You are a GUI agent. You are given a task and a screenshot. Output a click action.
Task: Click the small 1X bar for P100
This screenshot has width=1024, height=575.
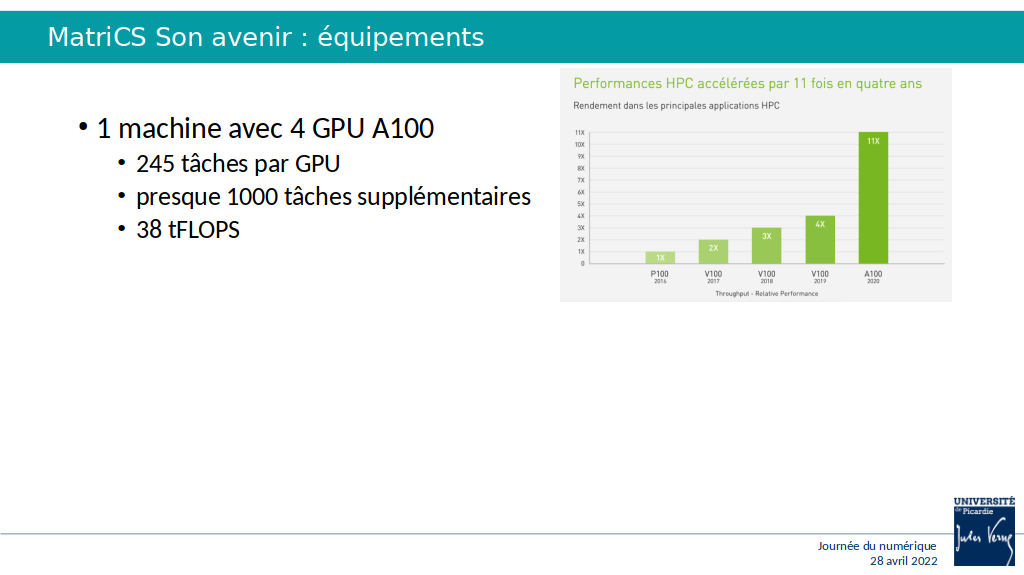[x=660, y=258]
